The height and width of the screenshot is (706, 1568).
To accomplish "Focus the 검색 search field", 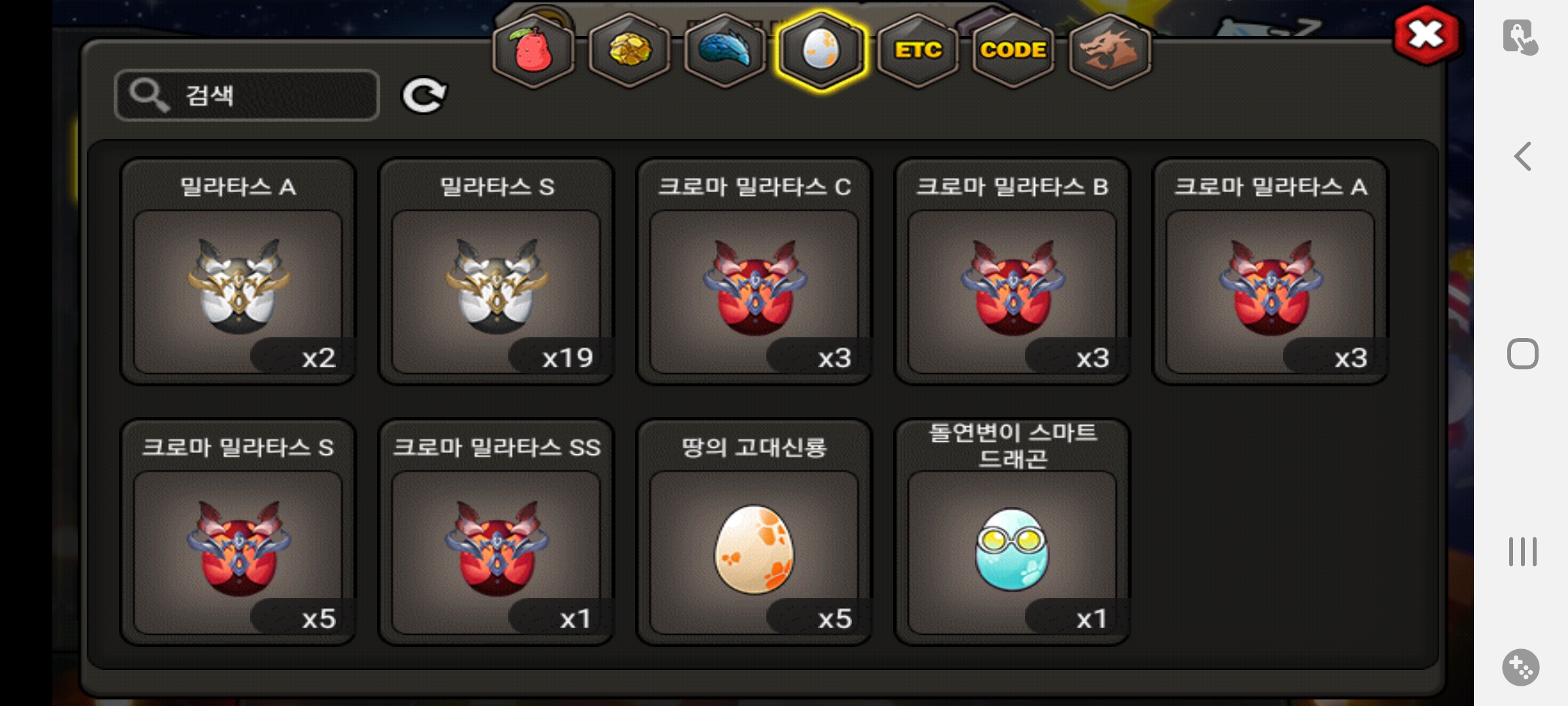I will tap(247, 95).
